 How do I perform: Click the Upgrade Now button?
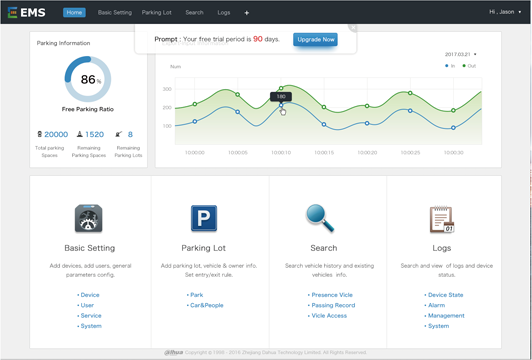[x=315, y=39]
